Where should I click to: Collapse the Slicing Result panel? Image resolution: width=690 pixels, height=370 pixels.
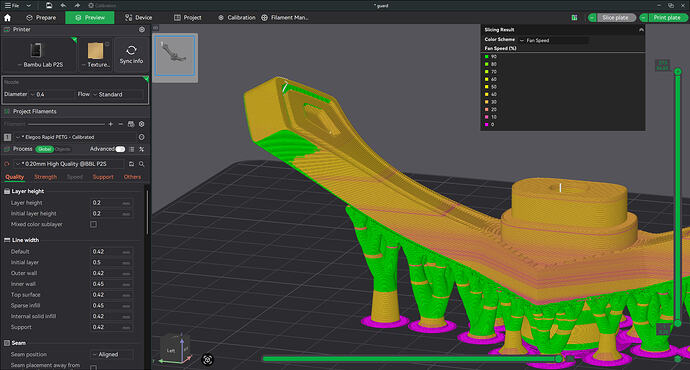coord(641,29)
